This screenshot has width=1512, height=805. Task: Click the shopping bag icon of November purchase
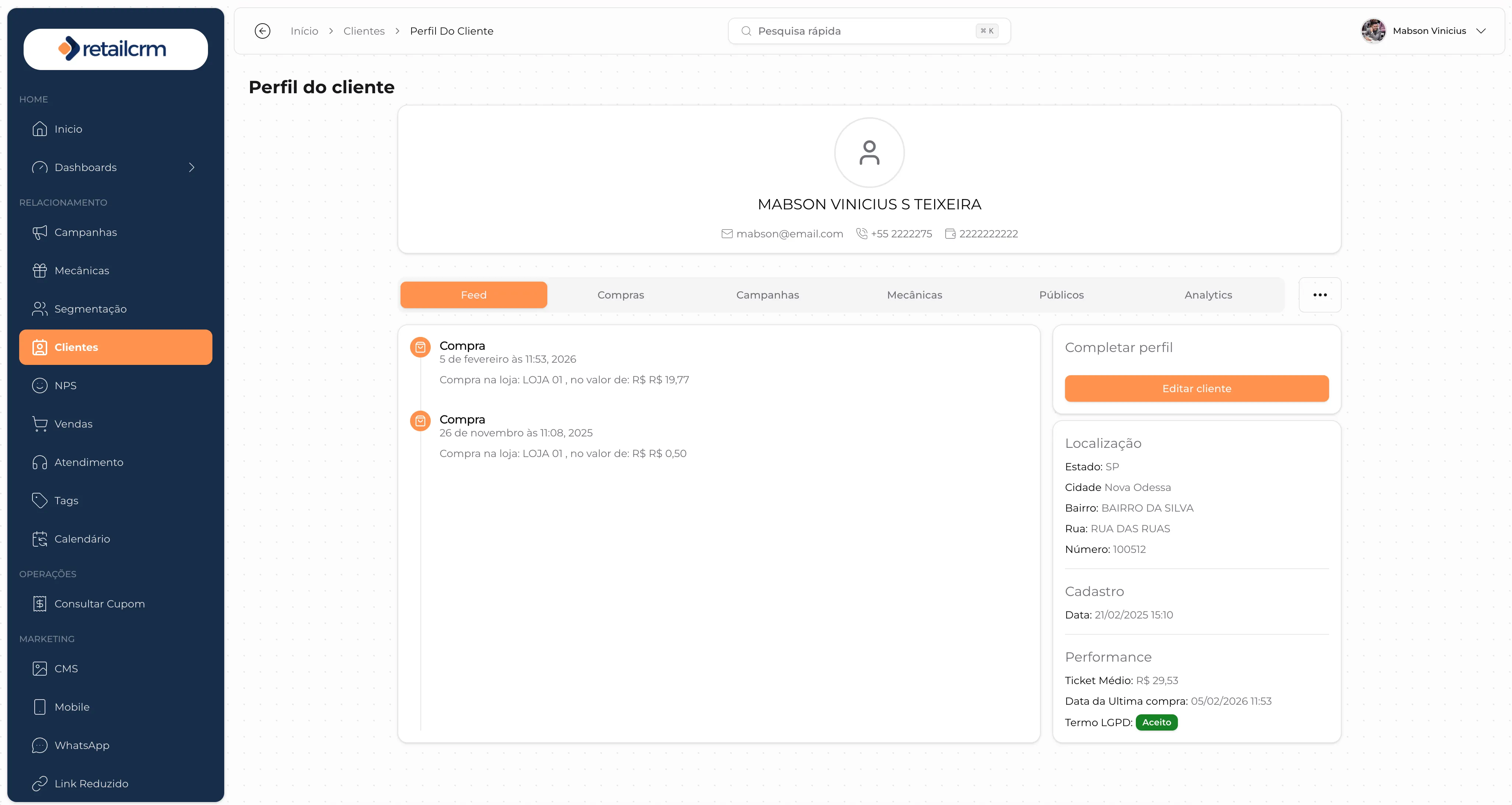pyautogui.click(x=420, y=421)
